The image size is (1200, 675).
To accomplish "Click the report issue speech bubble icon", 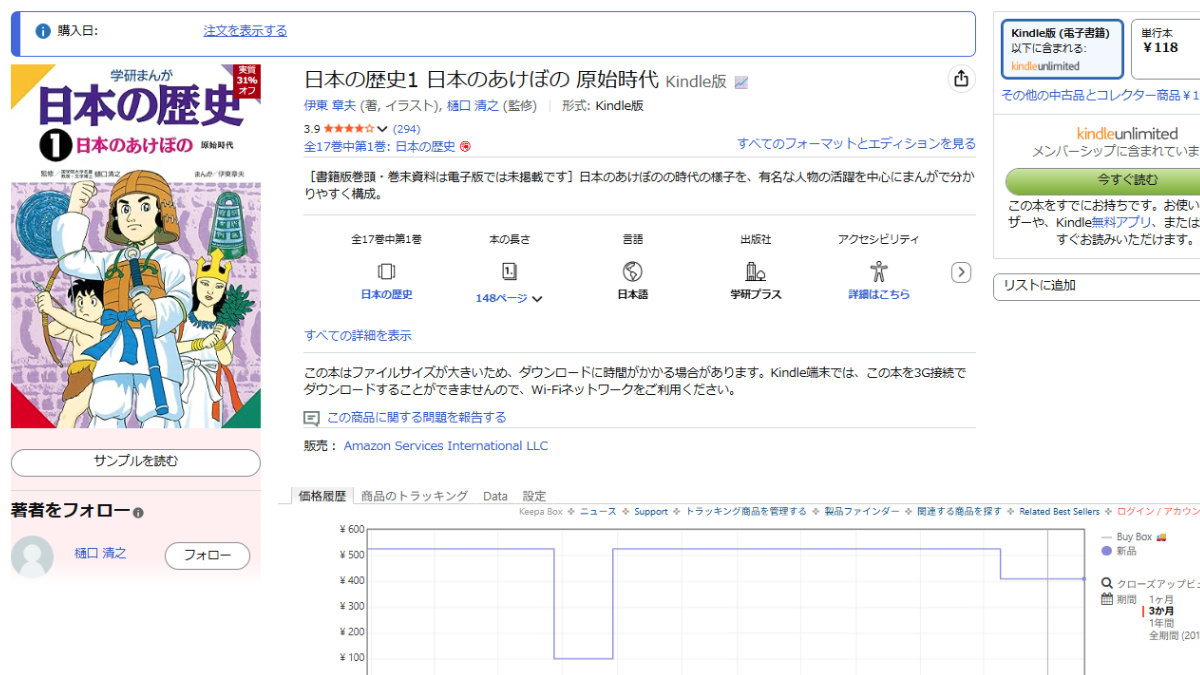I will coord(312,418).
